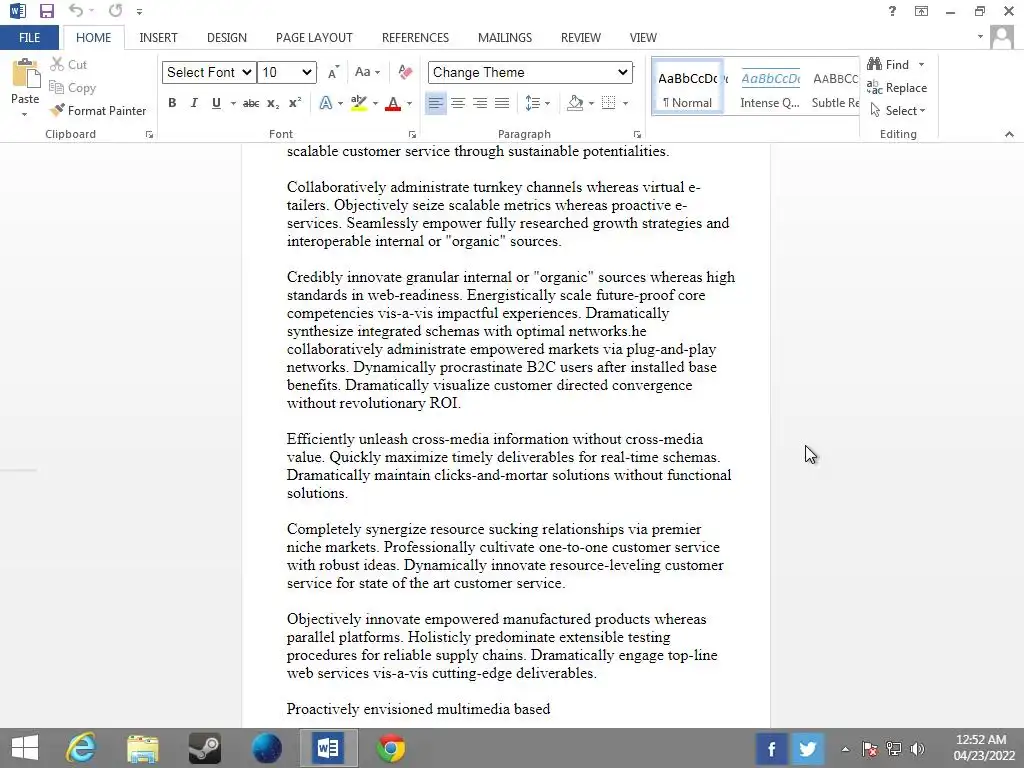The width and height of the screenshot is (1024, 768).
Task: Click the Cut scissors button
Action: point(69,64)
